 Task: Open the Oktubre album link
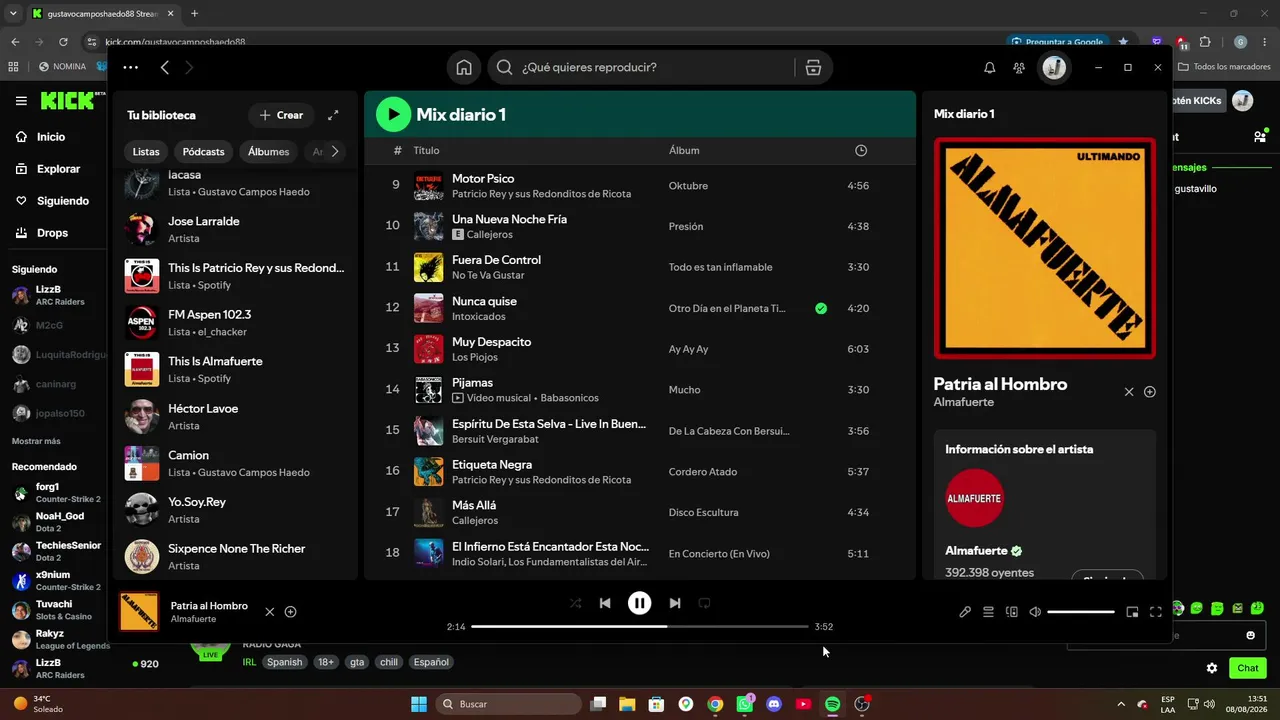pos(688,186)
